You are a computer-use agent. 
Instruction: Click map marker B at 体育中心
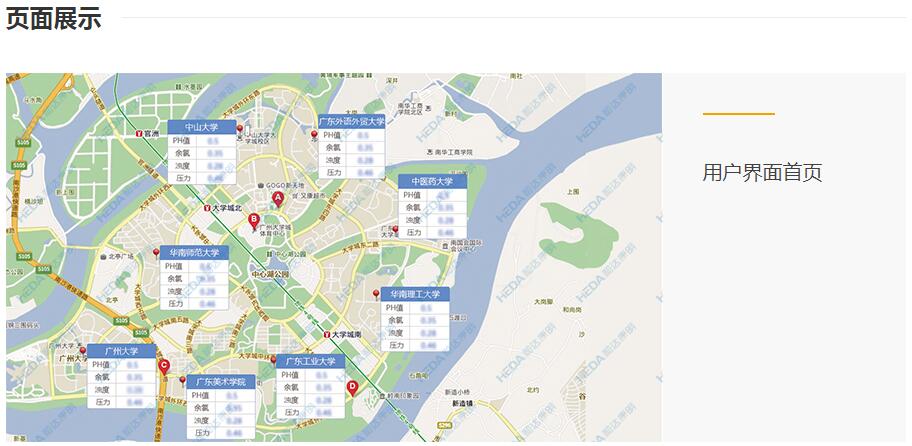254,221
